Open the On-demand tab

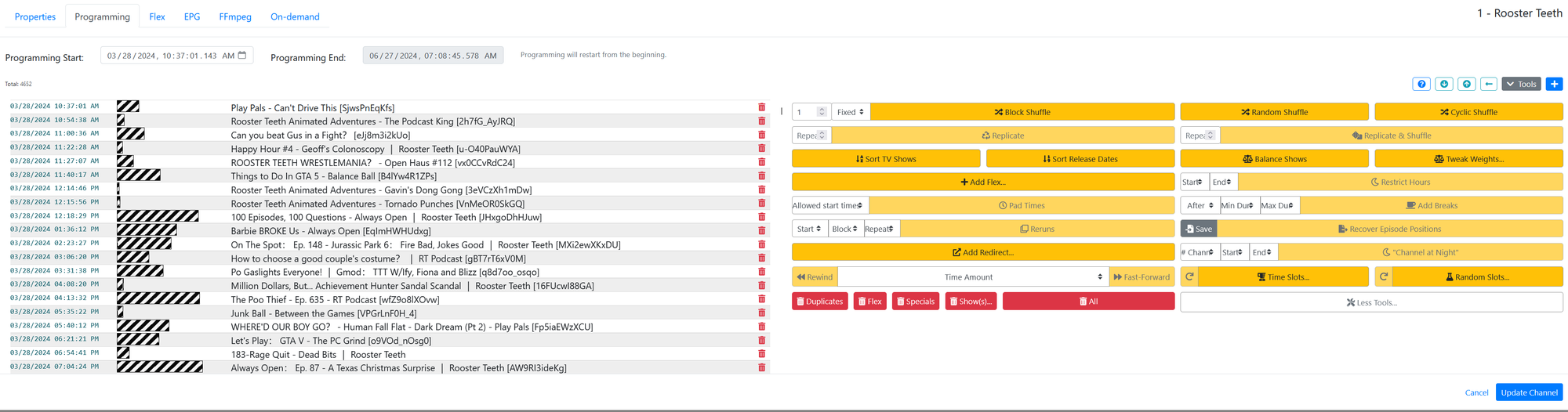coord(295,16)
